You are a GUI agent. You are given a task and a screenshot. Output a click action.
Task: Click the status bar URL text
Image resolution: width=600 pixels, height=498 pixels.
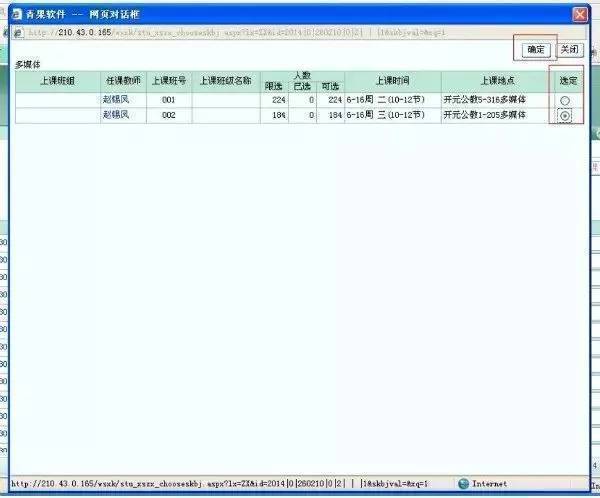tap(219, 484)
